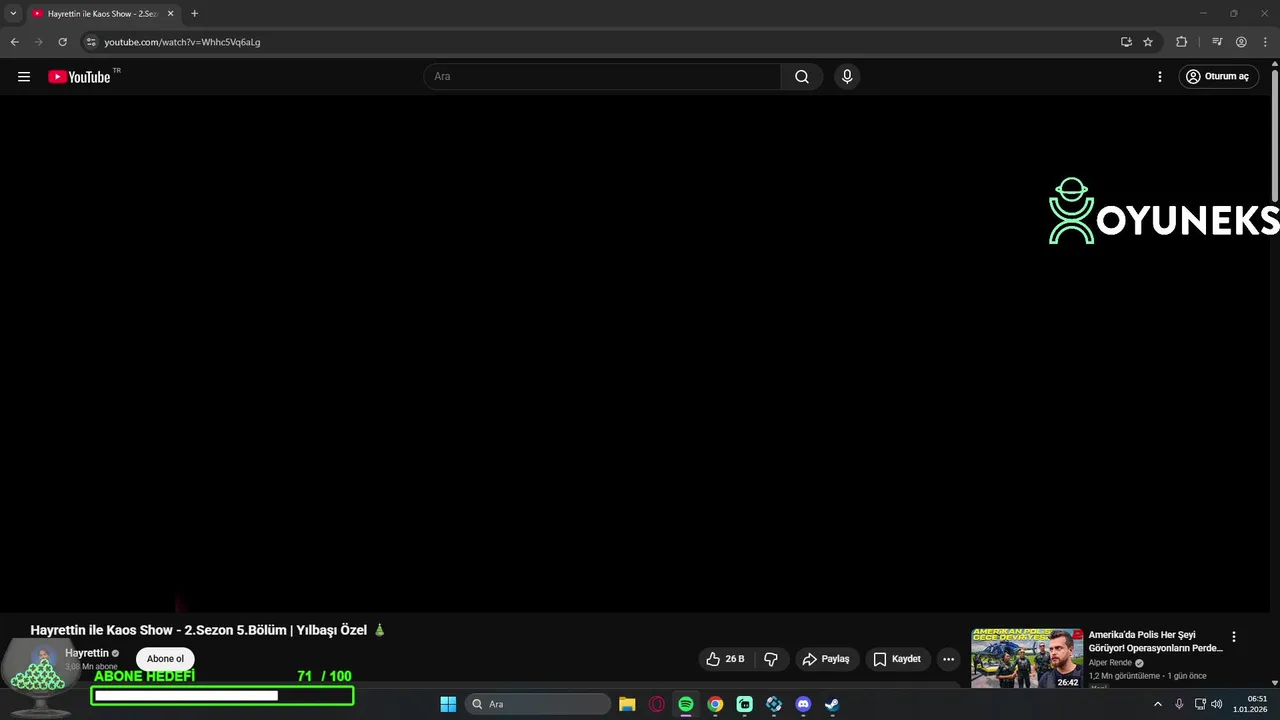The height and width of the screenshot is (720, 1280).
Task: Open options menu for Alper Rende video
Action: click(x=1233, y=637)
